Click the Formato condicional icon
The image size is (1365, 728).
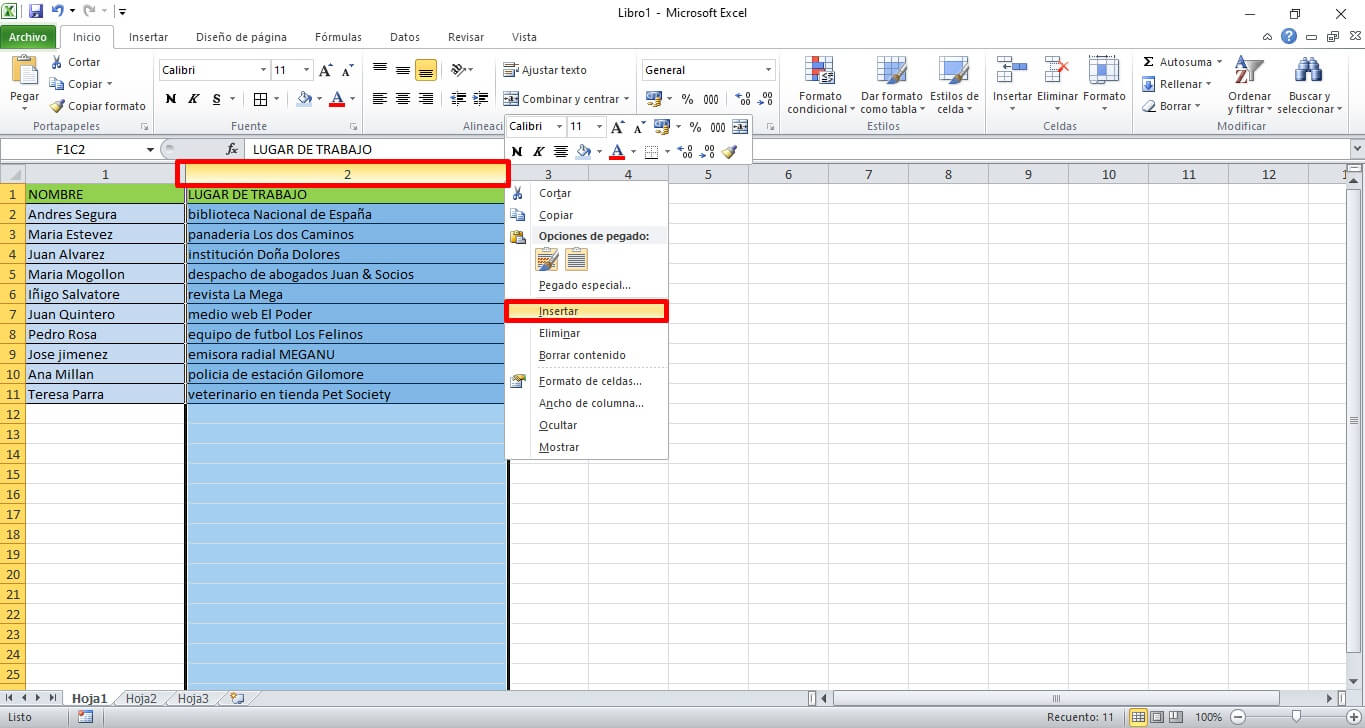pyautogui.click(x=820, y=71)
